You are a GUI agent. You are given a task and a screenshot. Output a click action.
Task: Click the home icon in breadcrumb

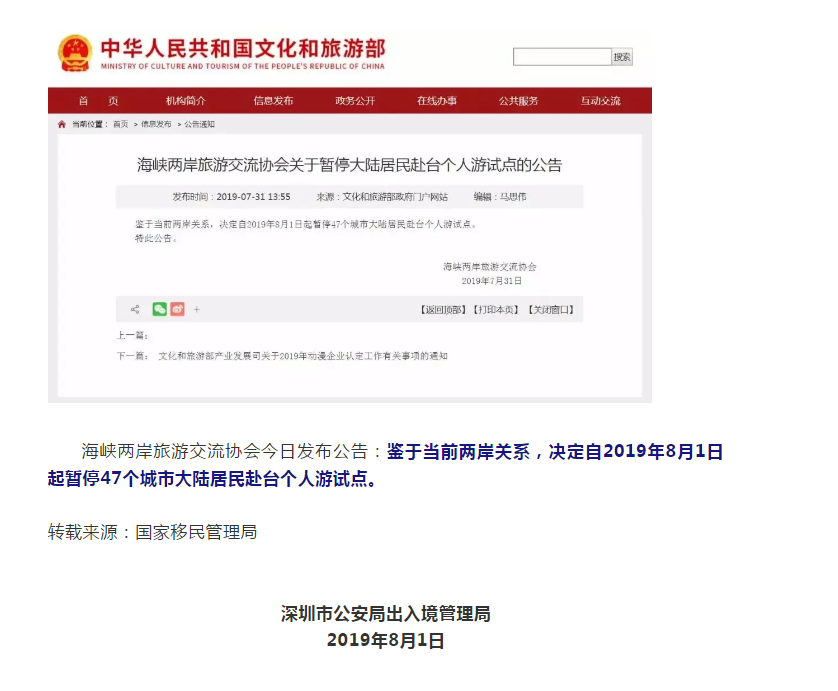[62, 124]
